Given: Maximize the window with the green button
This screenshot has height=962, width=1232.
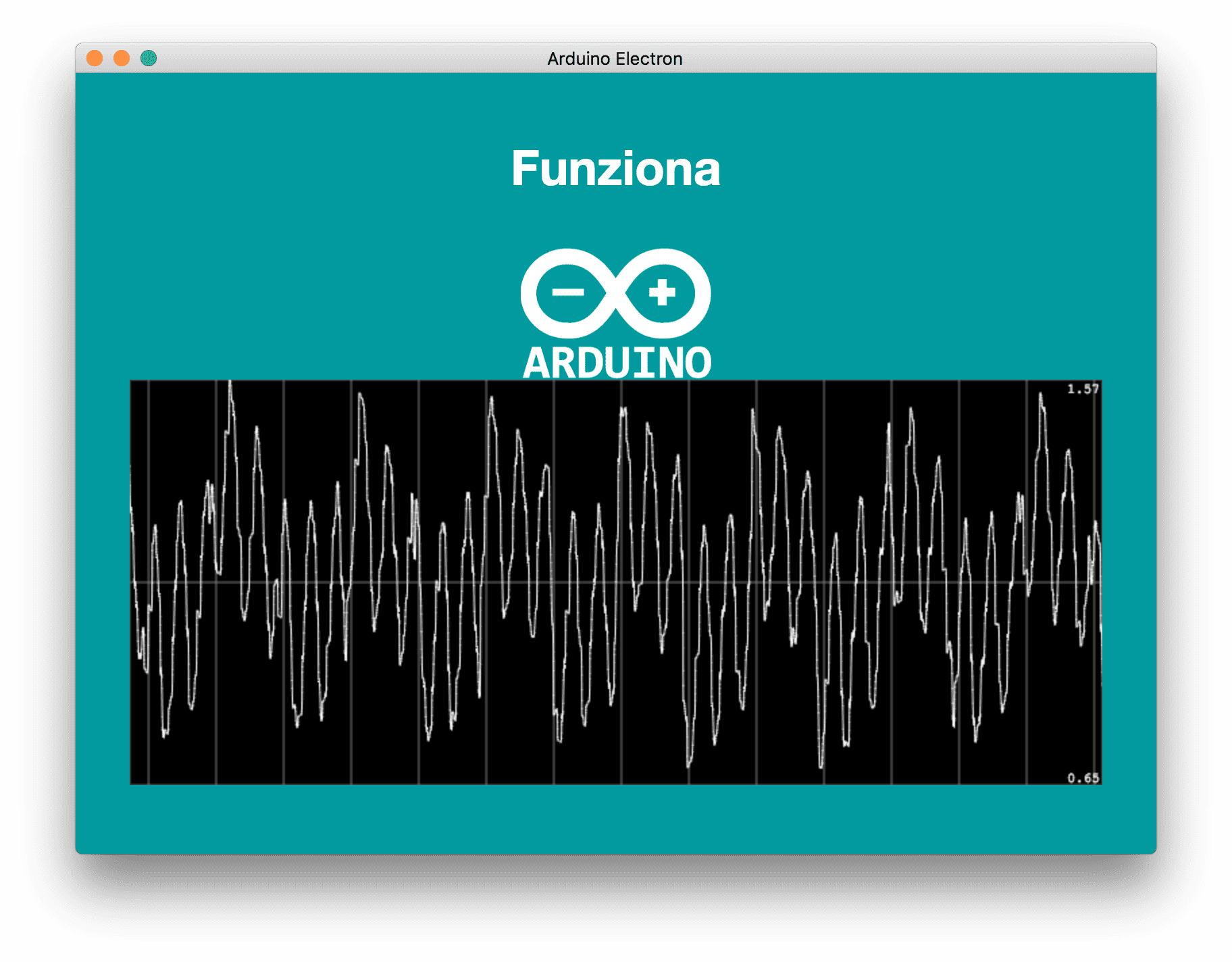Looking at the screenshot, I should 149,59.
